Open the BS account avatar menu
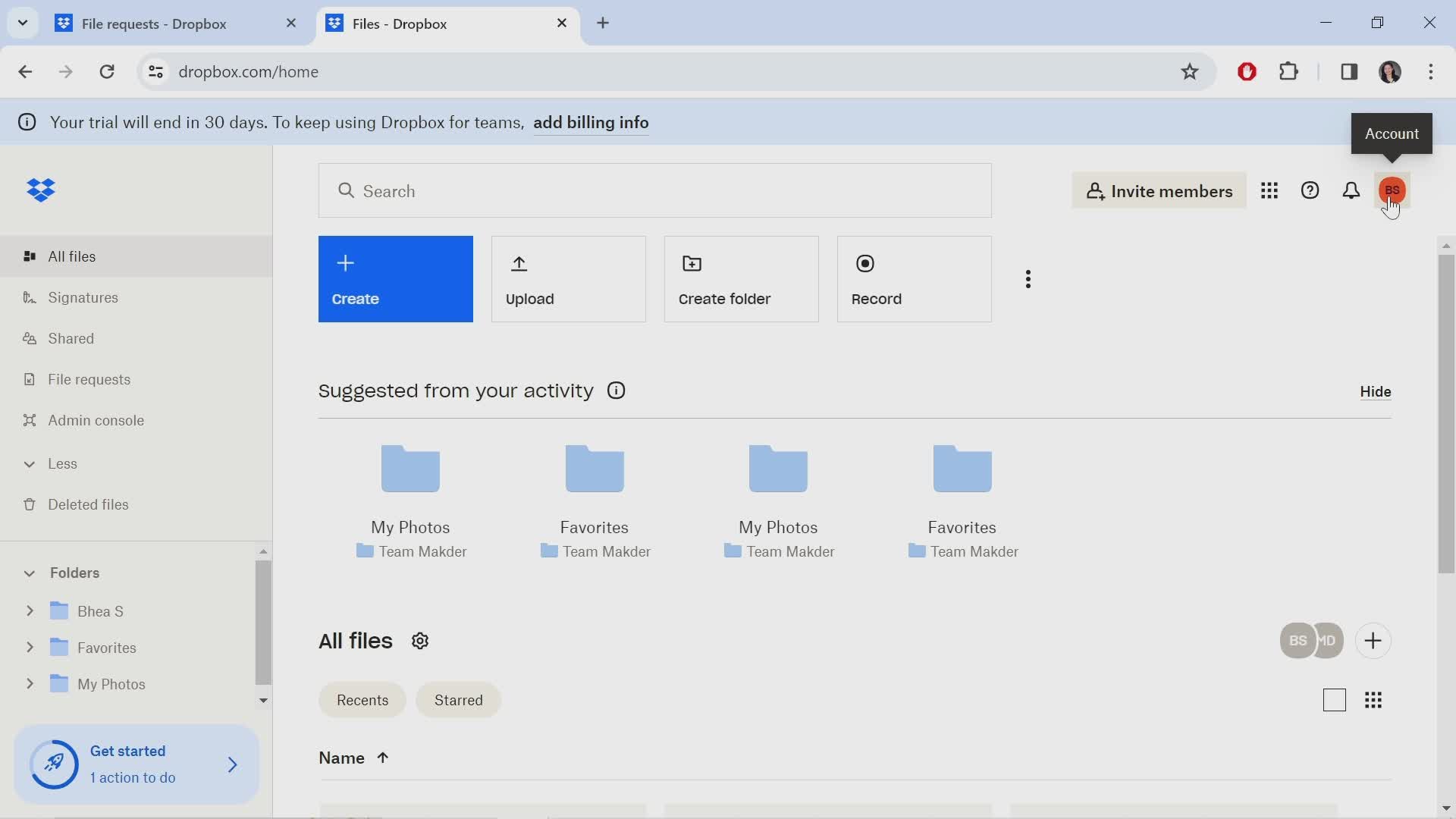The image size is (1456, 819). [1392, 190]
